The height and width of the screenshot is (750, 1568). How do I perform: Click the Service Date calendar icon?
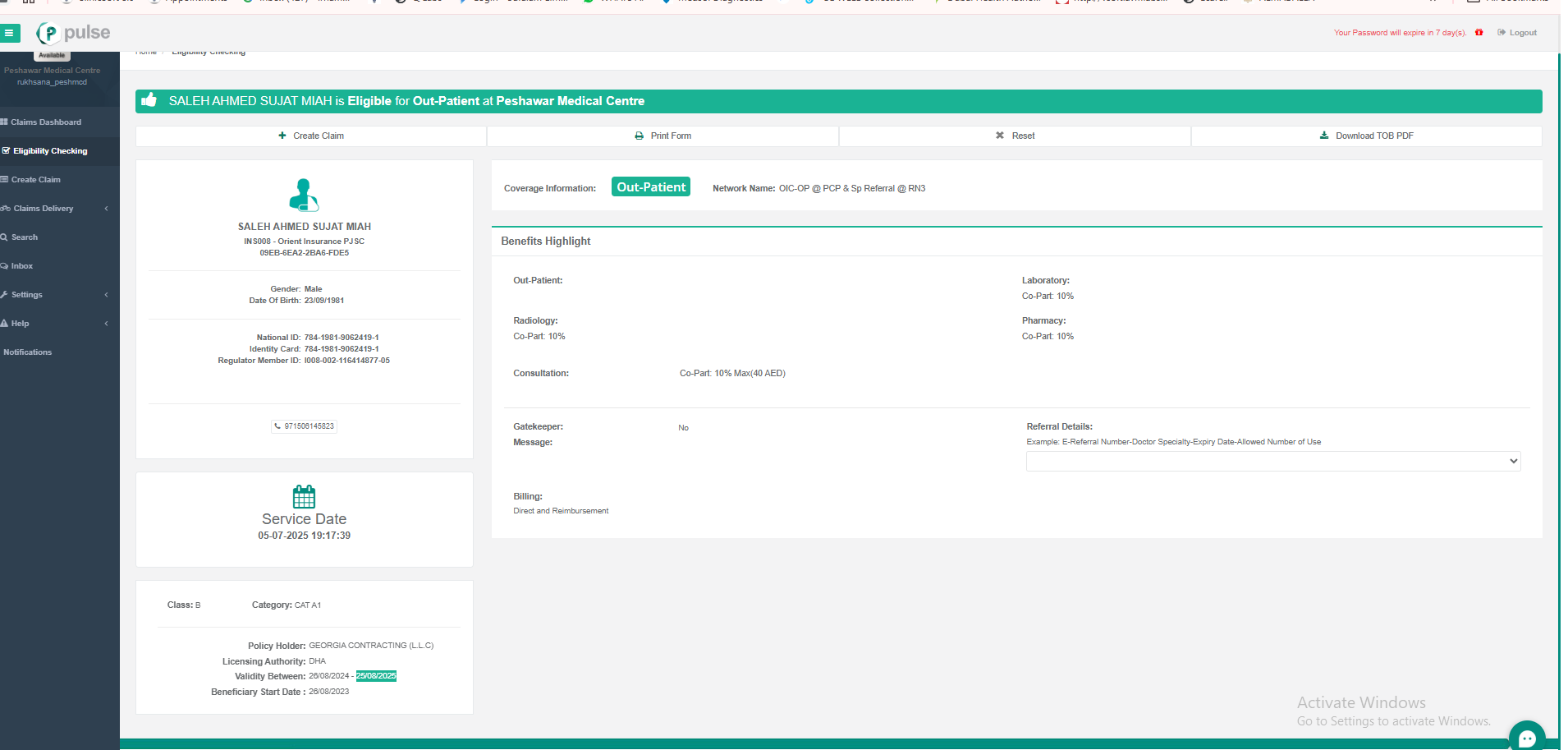pos(304,496)
